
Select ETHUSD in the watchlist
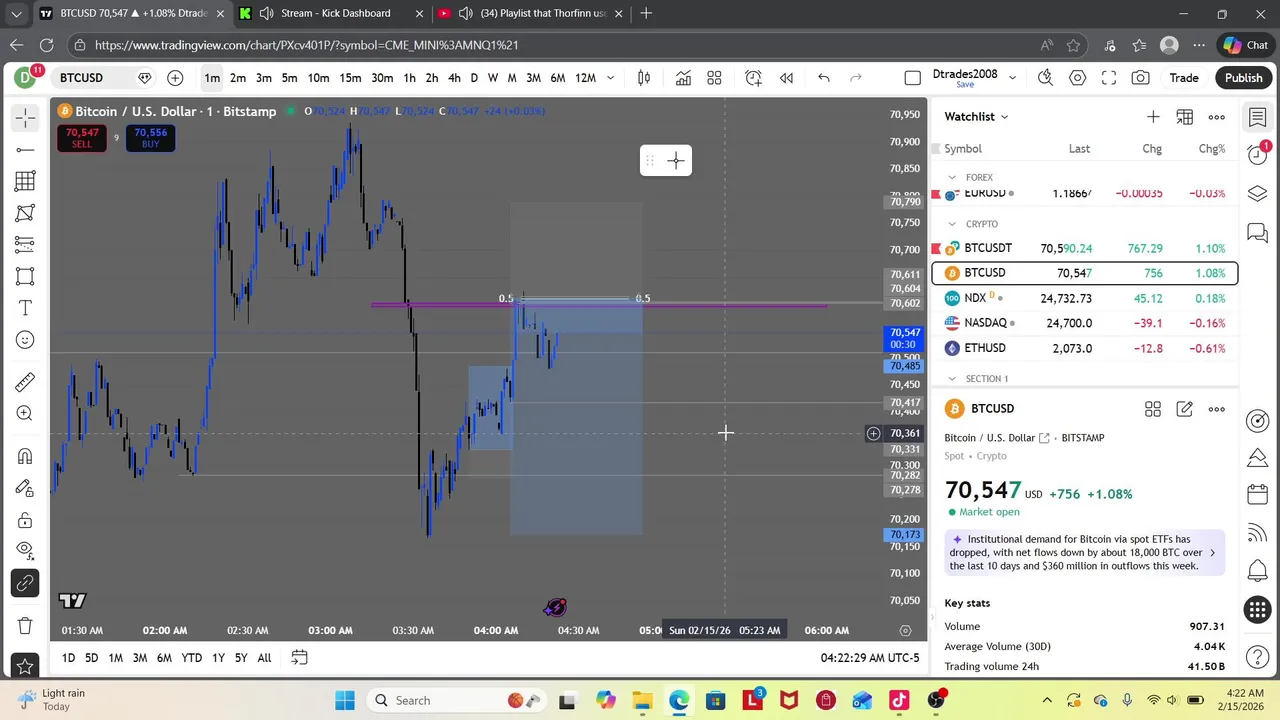(x=1085, y=348)
